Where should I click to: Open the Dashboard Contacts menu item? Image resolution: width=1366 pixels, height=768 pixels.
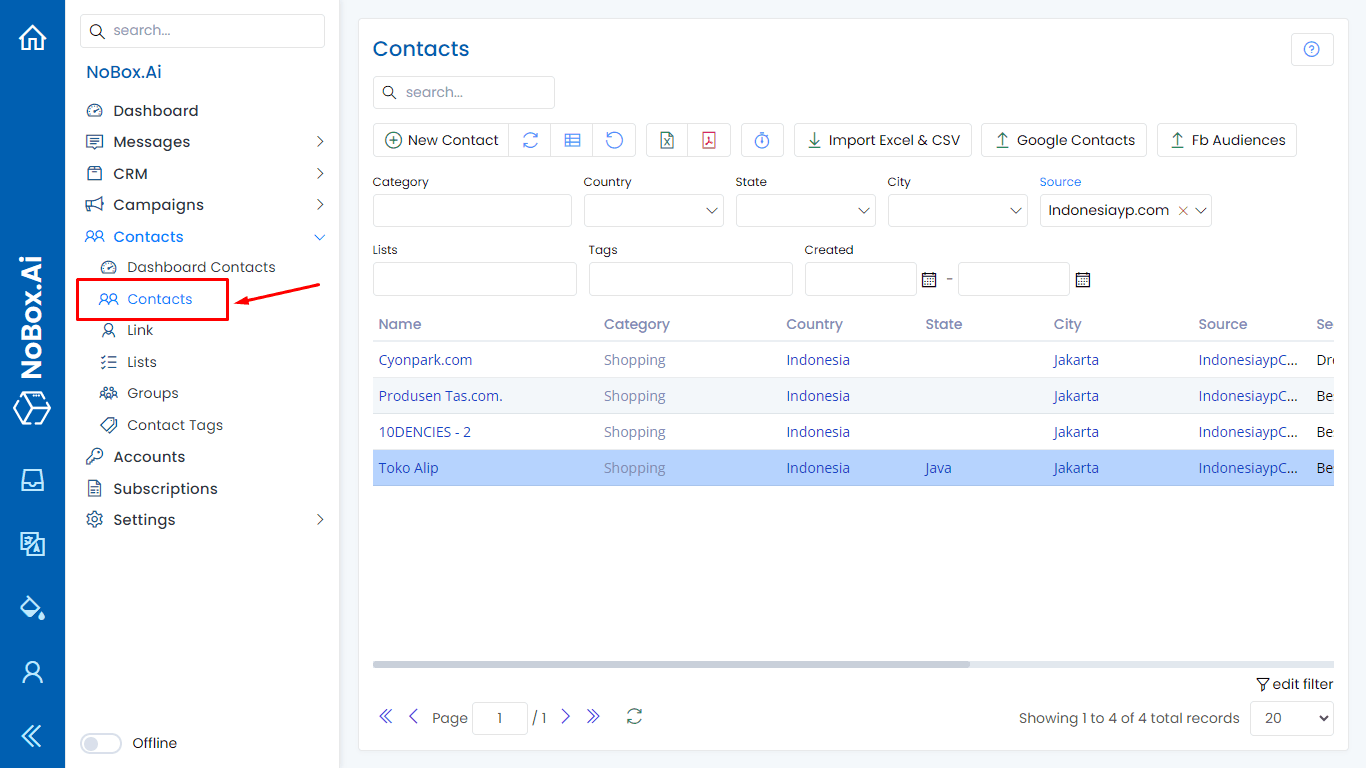[200, 267]
